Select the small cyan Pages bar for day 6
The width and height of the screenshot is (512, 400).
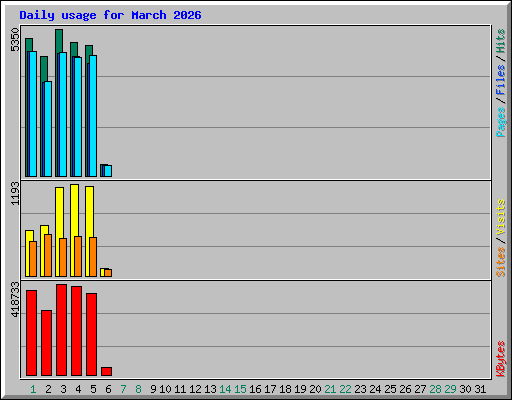[x=108, y=171]
